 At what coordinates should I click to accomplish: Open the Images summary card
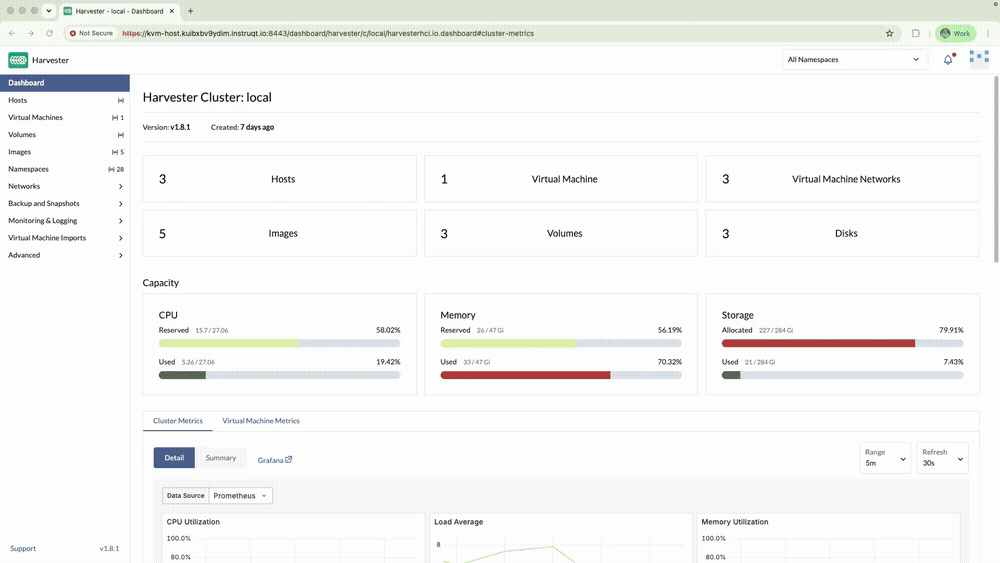pyautogui.click(x=279, y=233)
